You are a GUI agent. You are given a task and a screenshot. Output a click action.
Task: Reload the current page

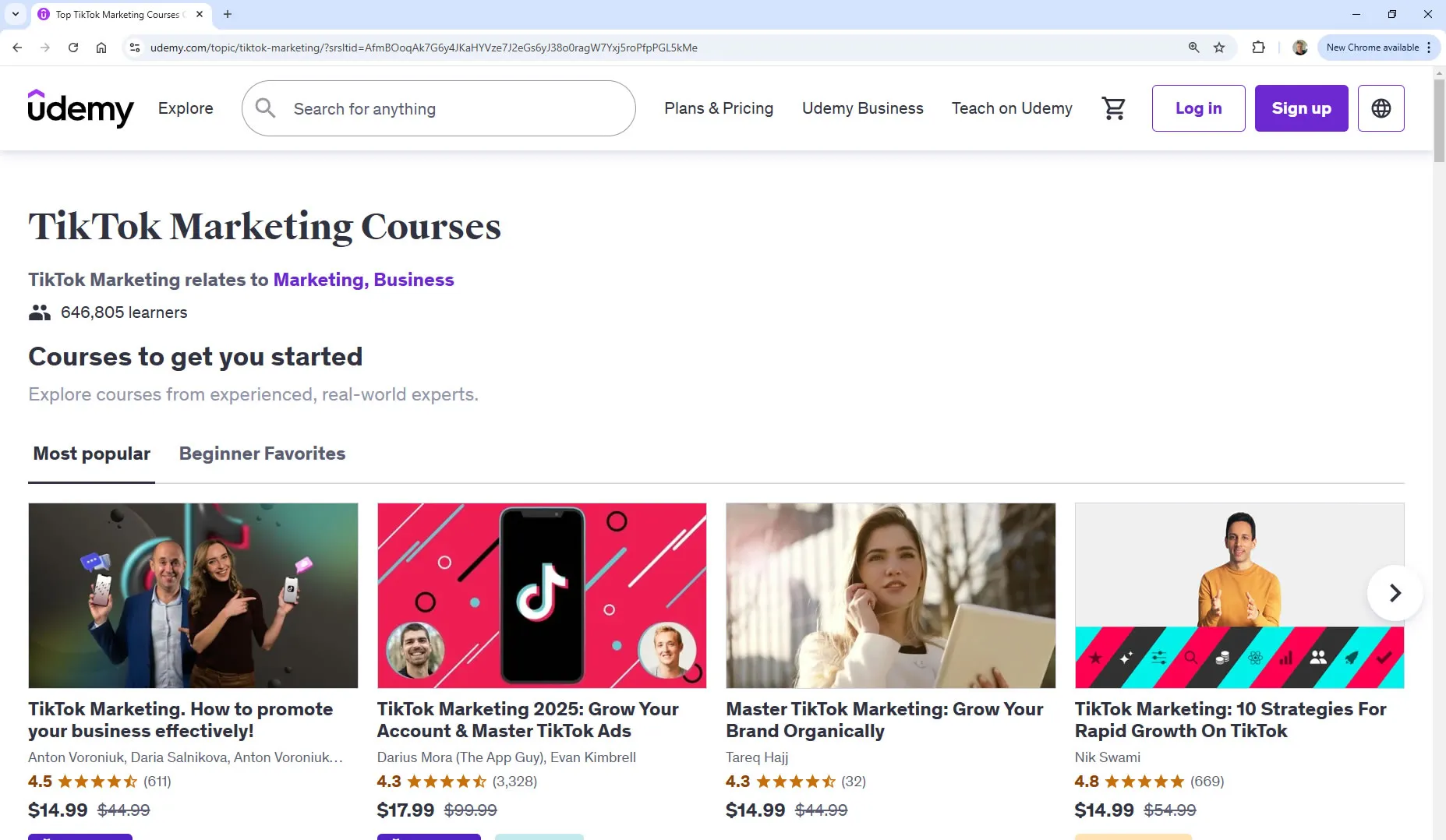click(73, 48)
